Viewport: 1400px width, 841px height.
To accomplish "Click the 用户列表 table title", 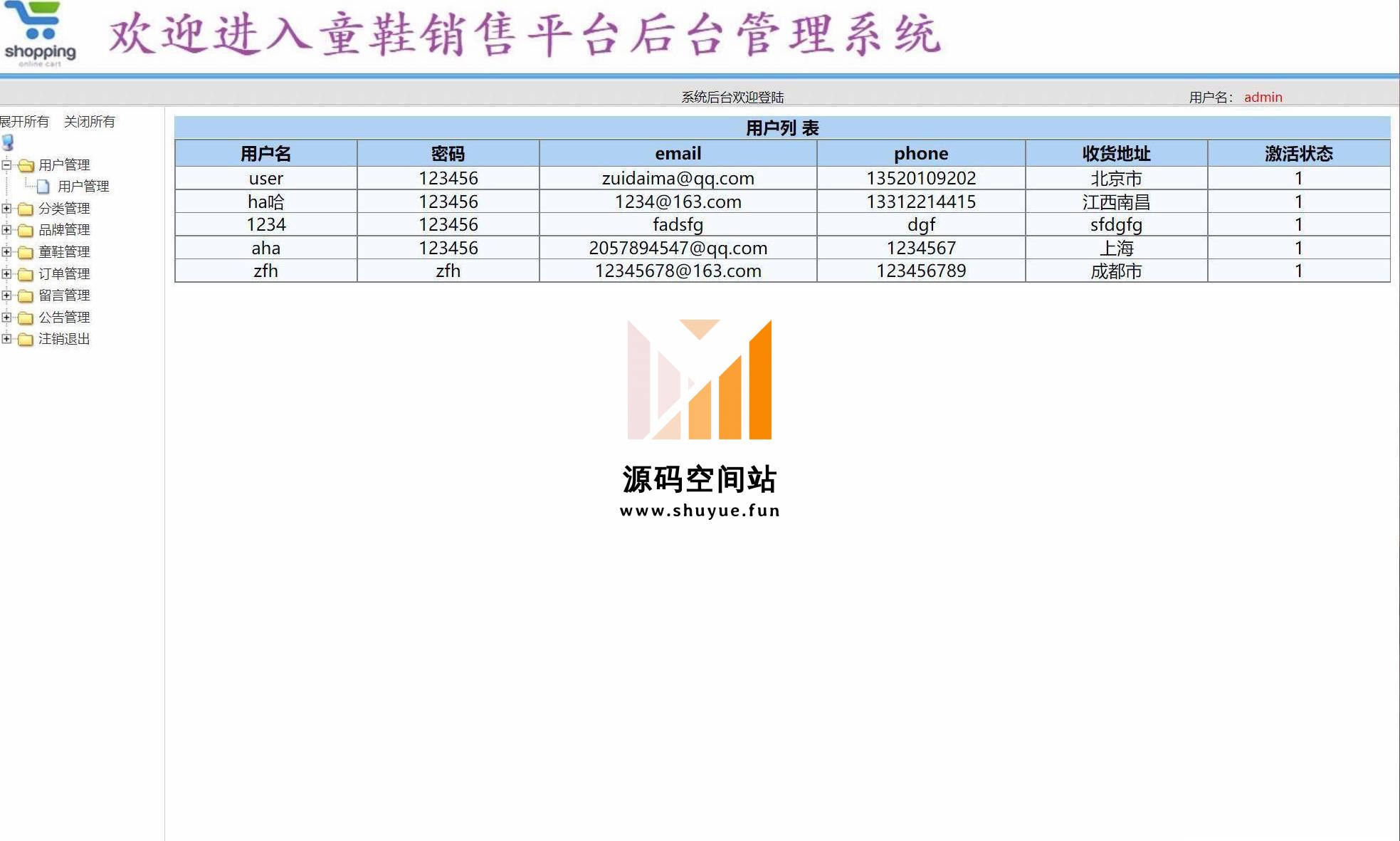I will tap(782, 128).
